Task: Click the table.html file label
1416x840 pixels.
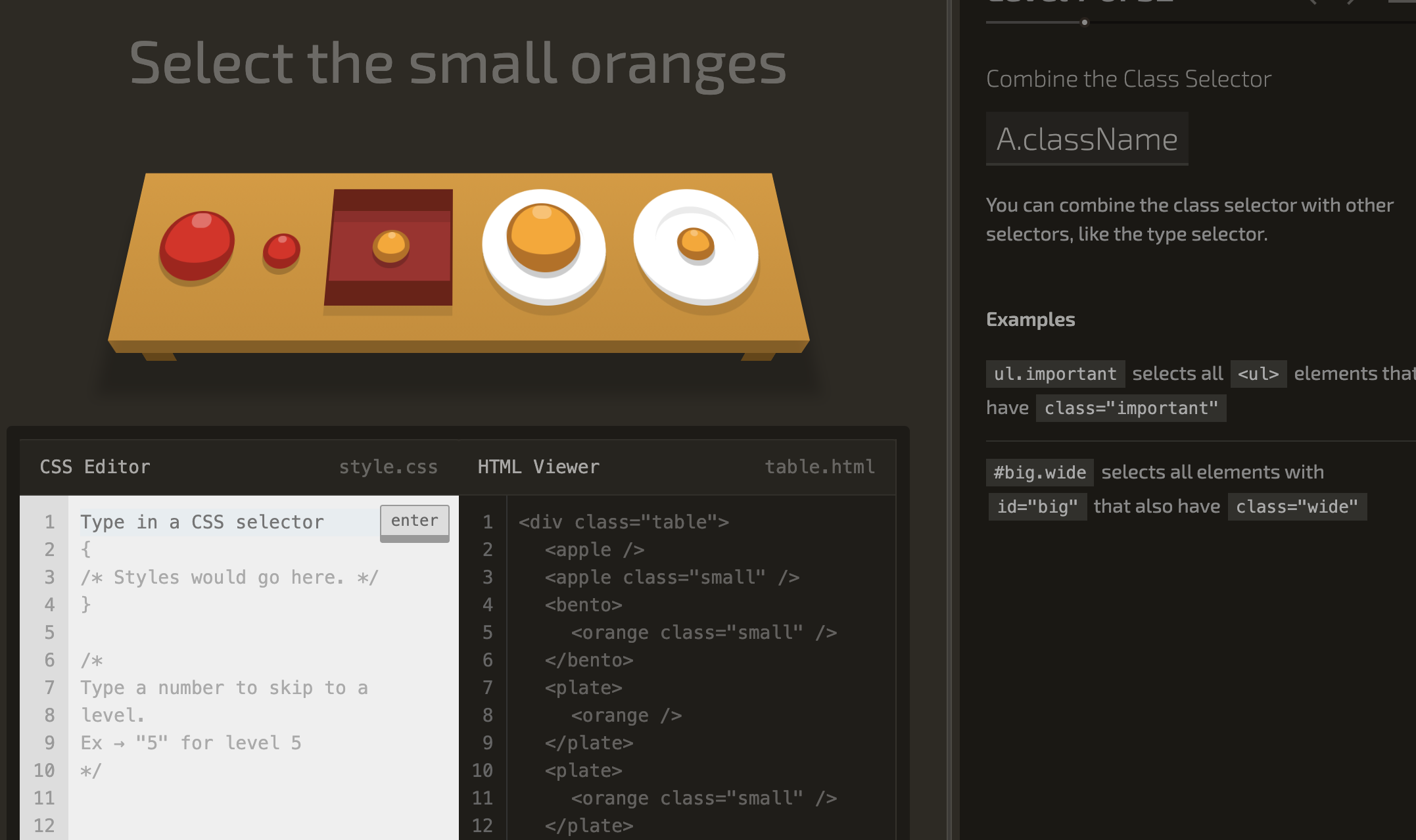Action: click(819, 467)
